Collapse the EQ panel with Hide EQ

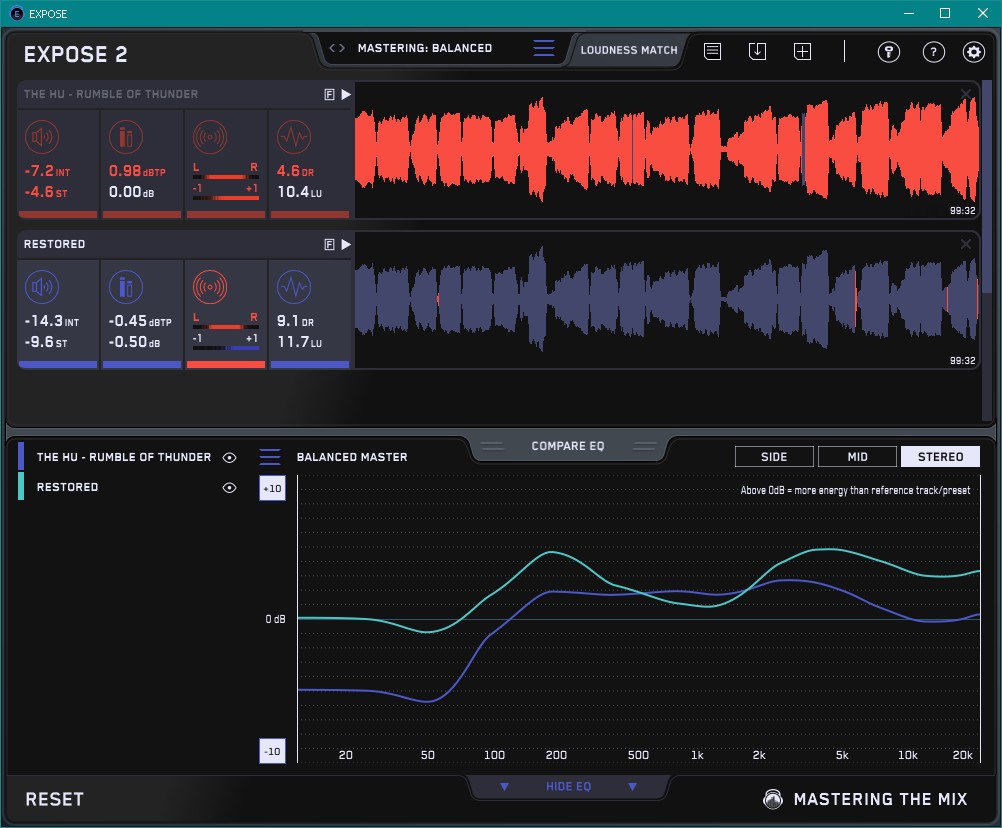tap(568, 787)
